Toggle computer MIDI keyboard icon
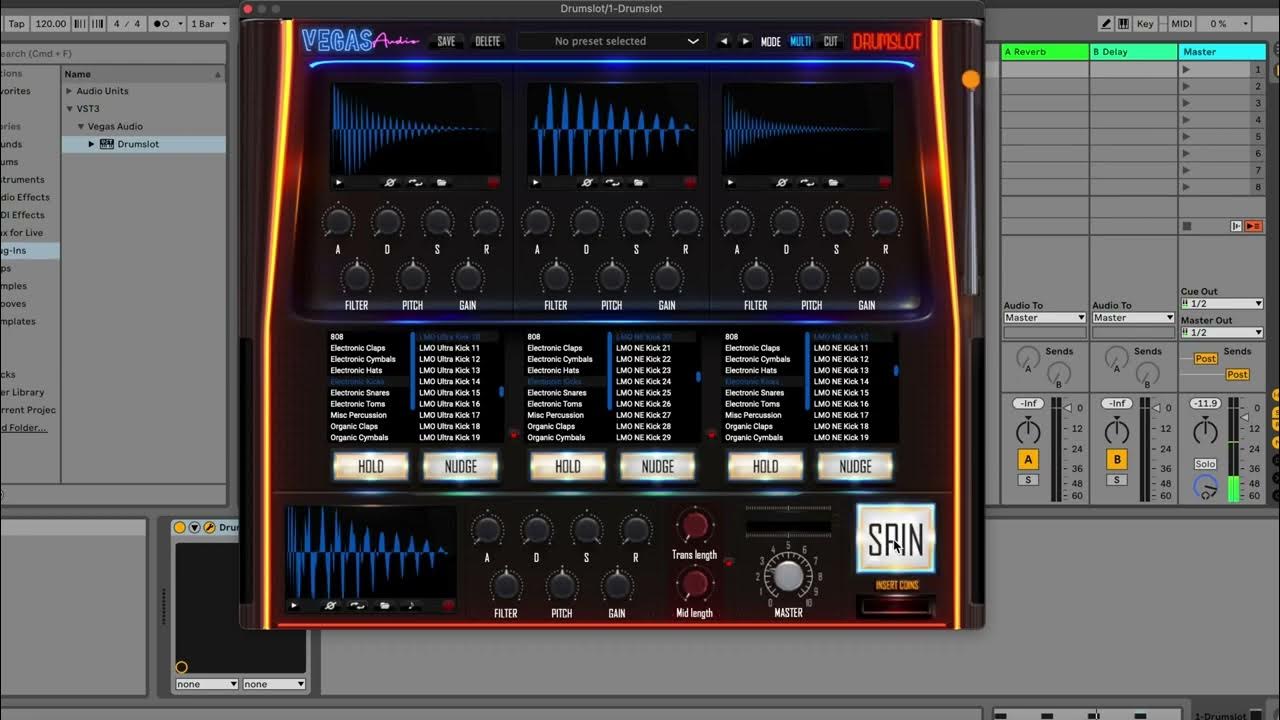 (x=1124, y=23)
